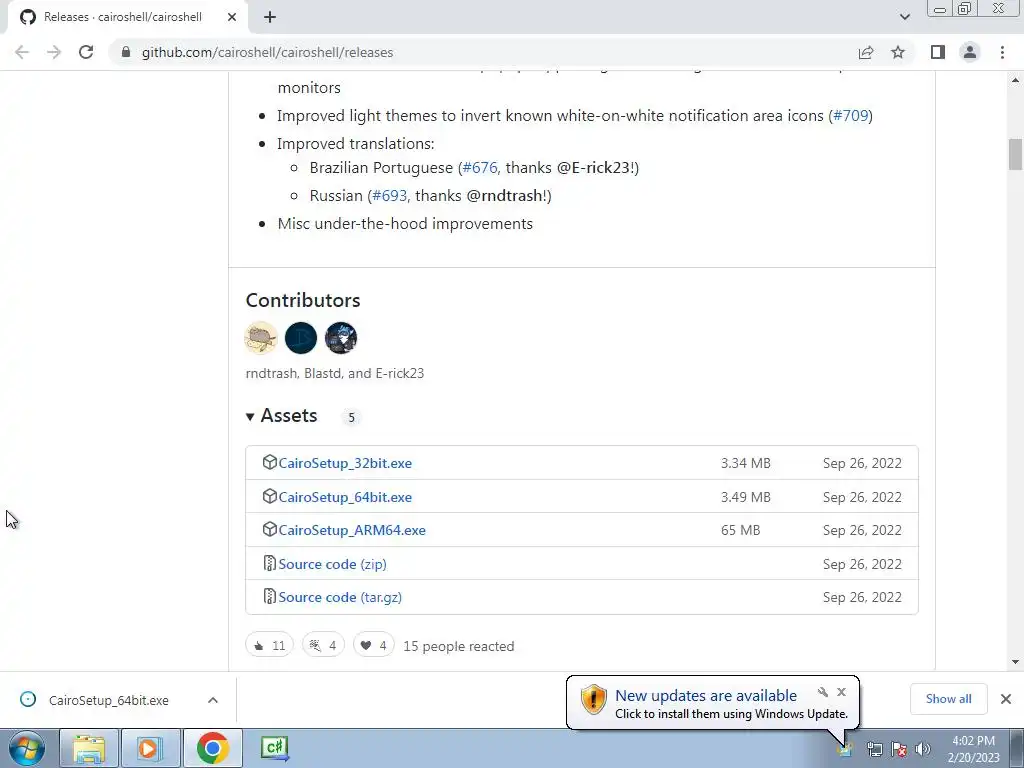Screen dimensions: 1024x768
Task: Reload the GitHub releases page
Action: click(86, 52)
